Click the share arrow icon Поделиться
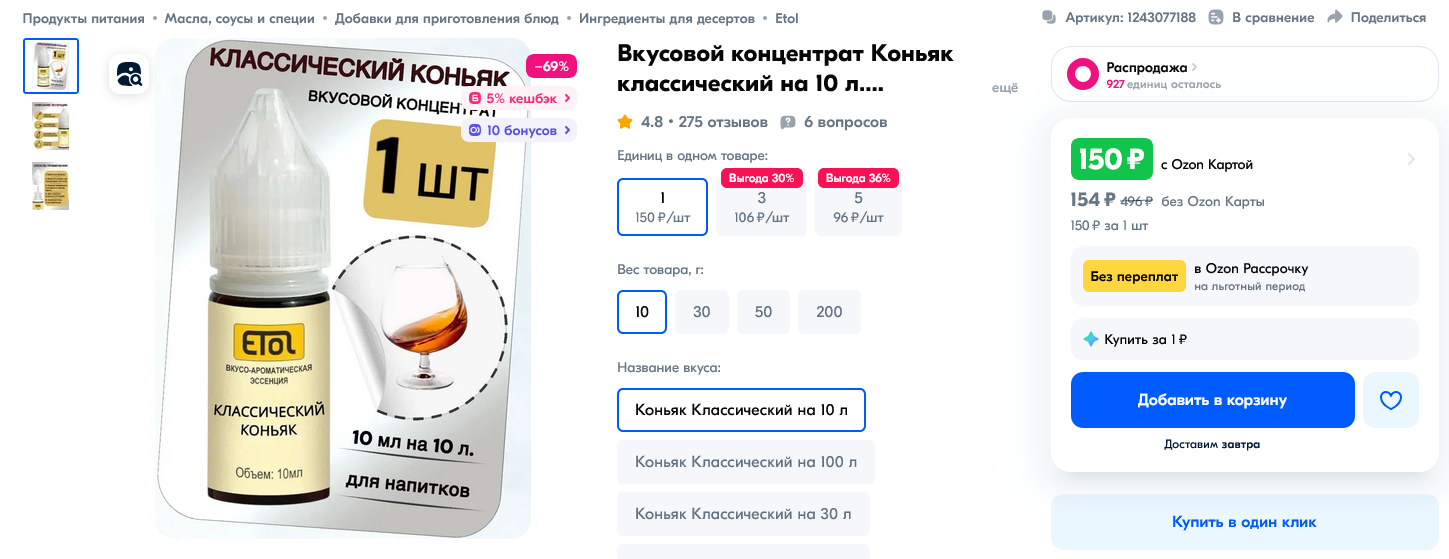1449x559 pixels. tap(1334, 17)
